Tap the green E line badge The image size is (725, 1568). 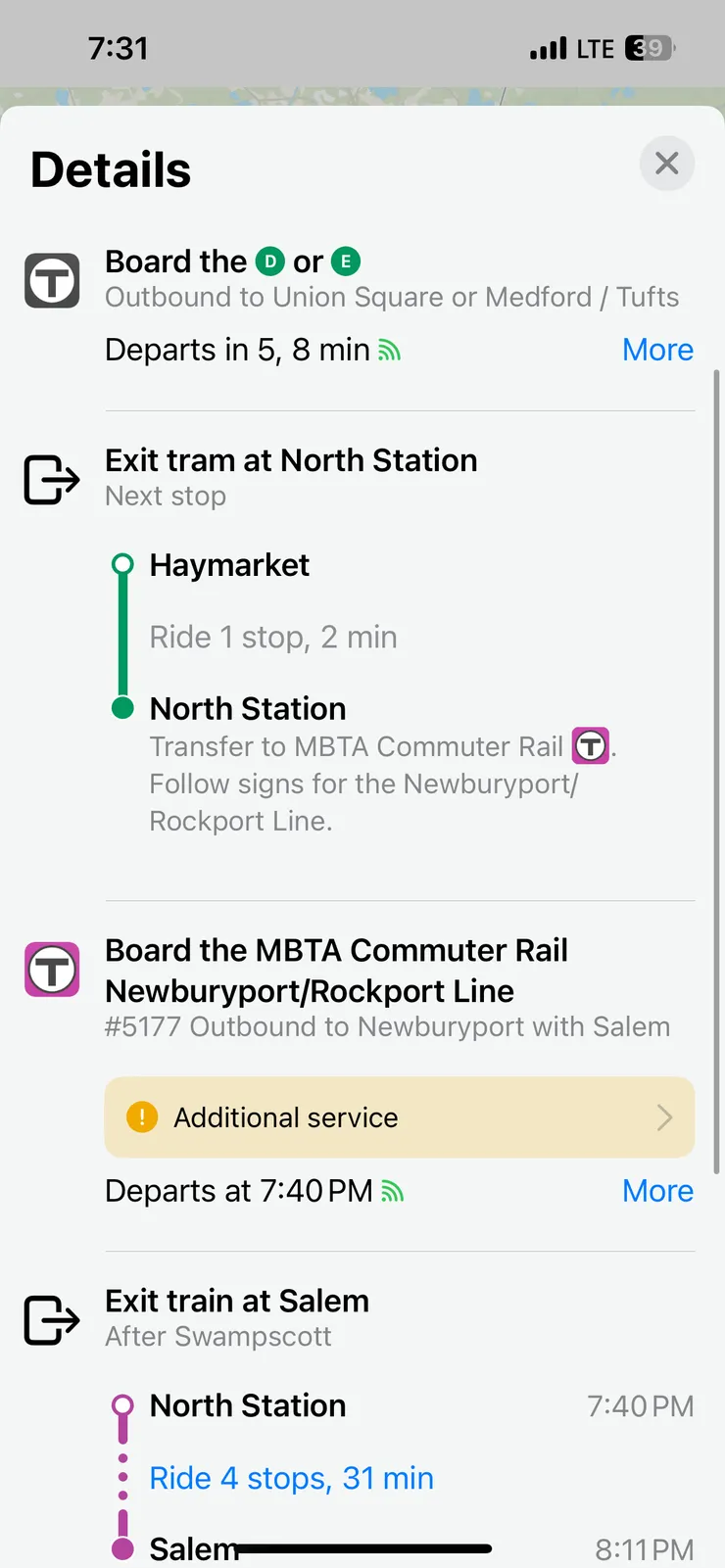(346, 261)
